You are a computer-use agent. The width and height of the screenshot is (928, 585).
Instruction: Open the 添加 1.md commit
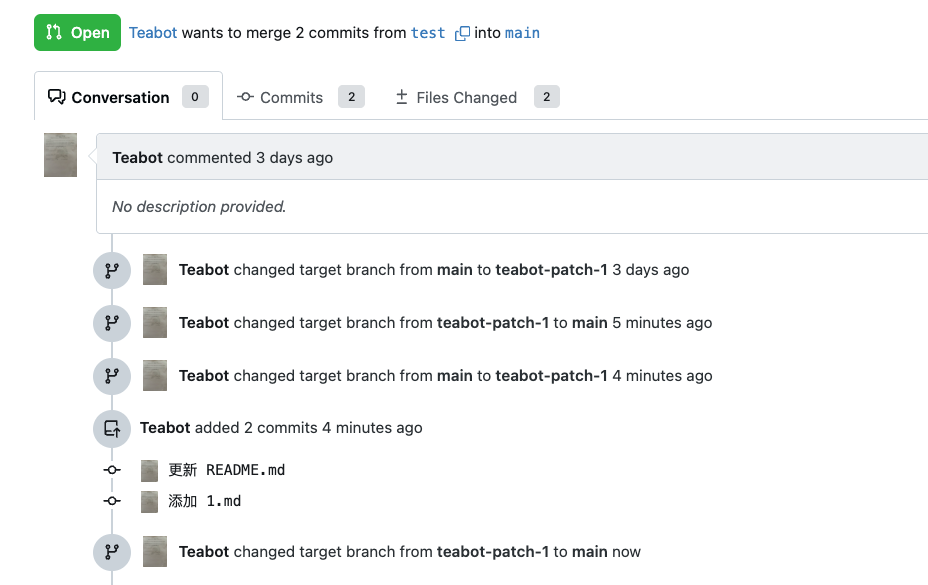coord(205,501)
